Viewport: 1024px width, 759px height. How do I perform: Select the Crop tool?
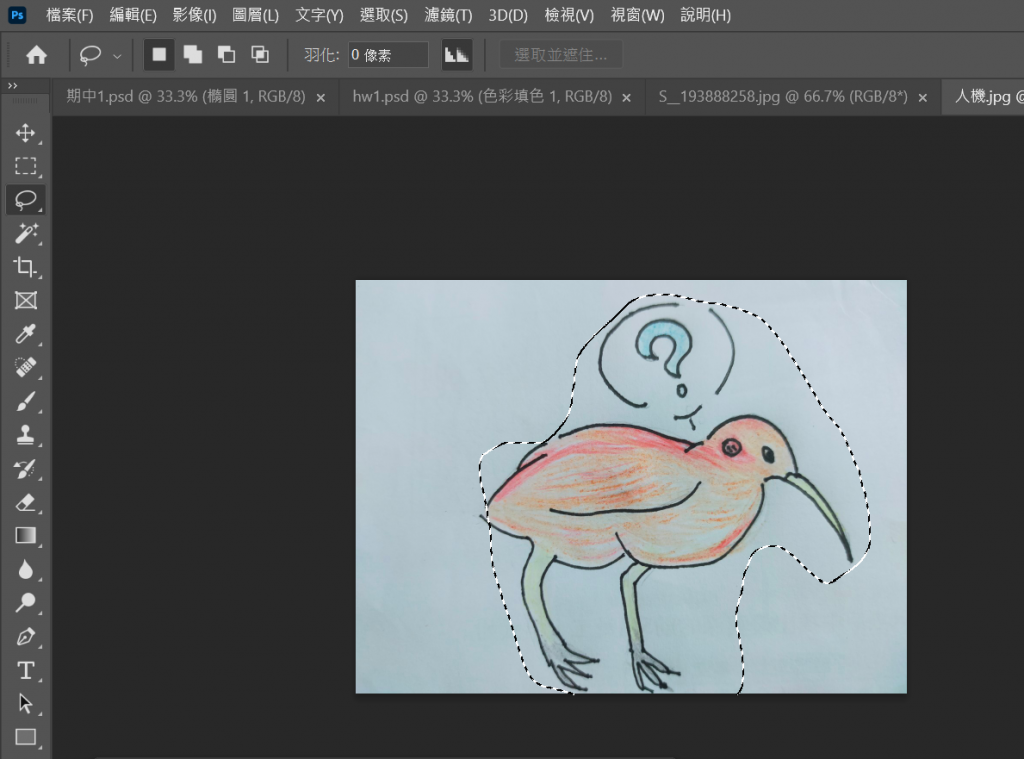26,267
